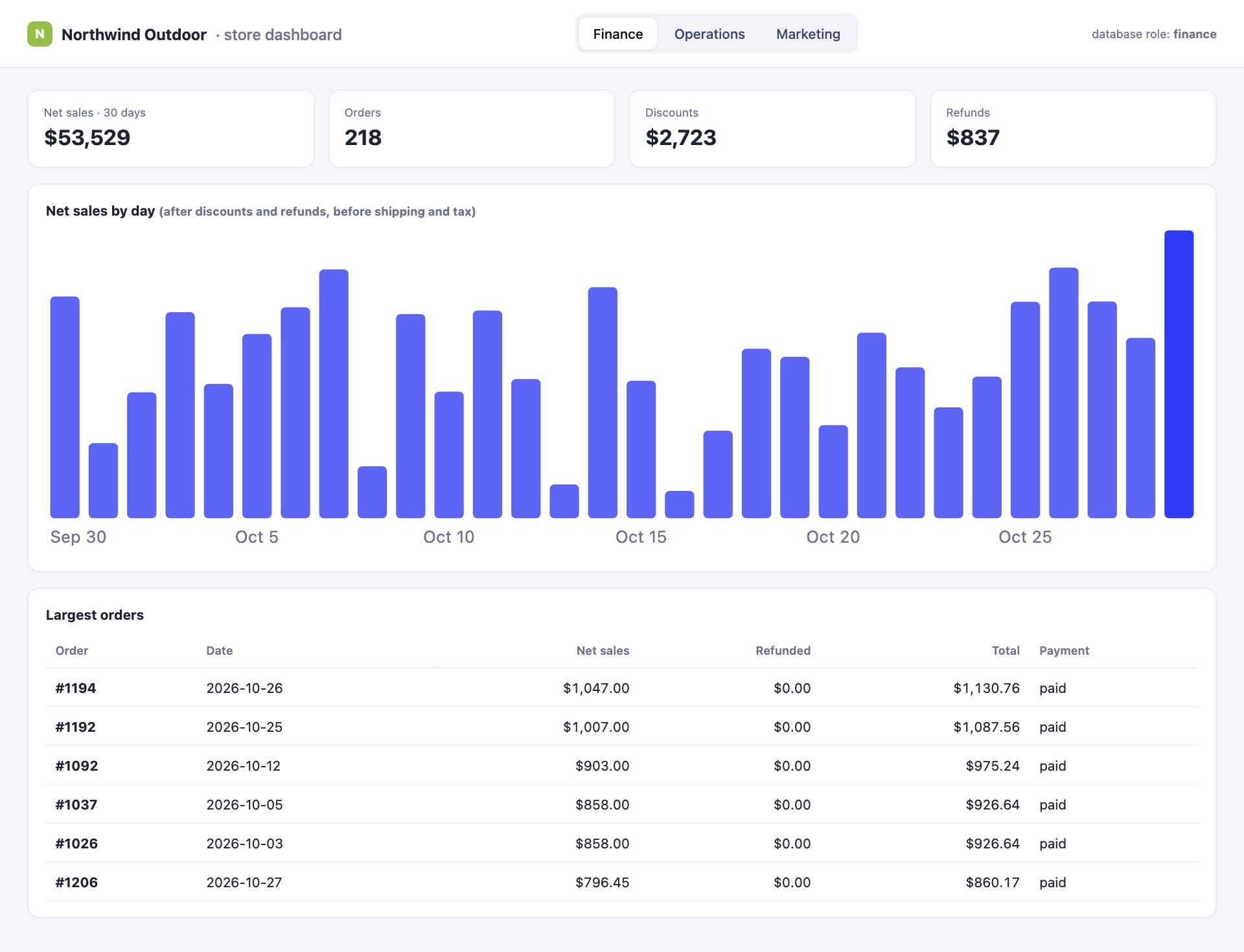Click the total $860.17

[x=993, y=883]
